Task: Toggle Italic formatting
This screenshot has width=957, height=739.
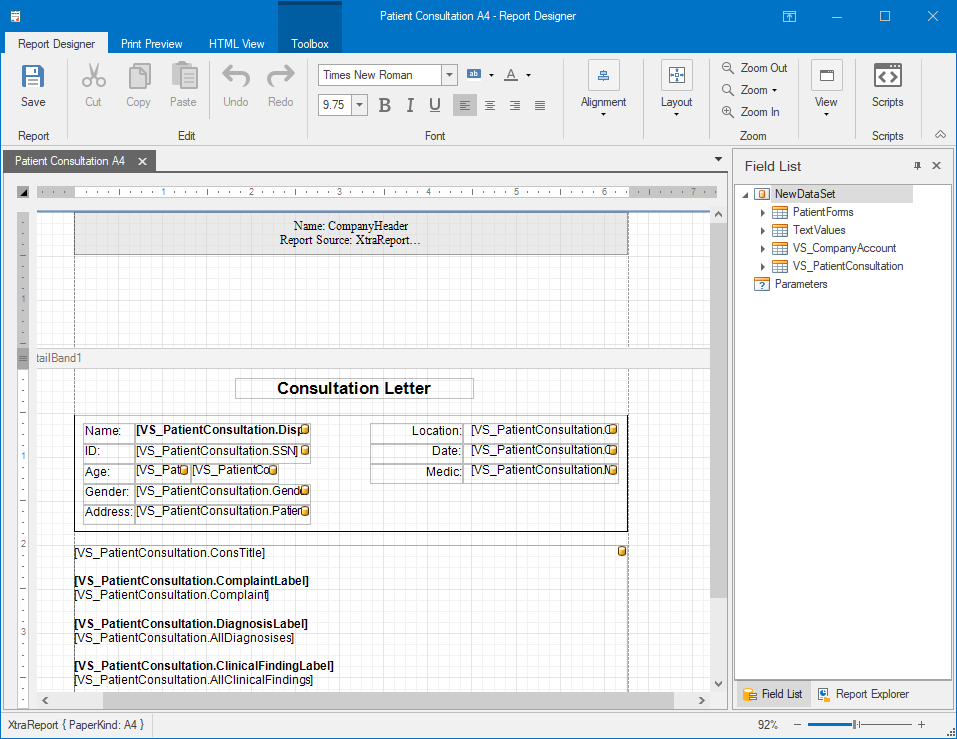Action: click(x=410, y=105)
